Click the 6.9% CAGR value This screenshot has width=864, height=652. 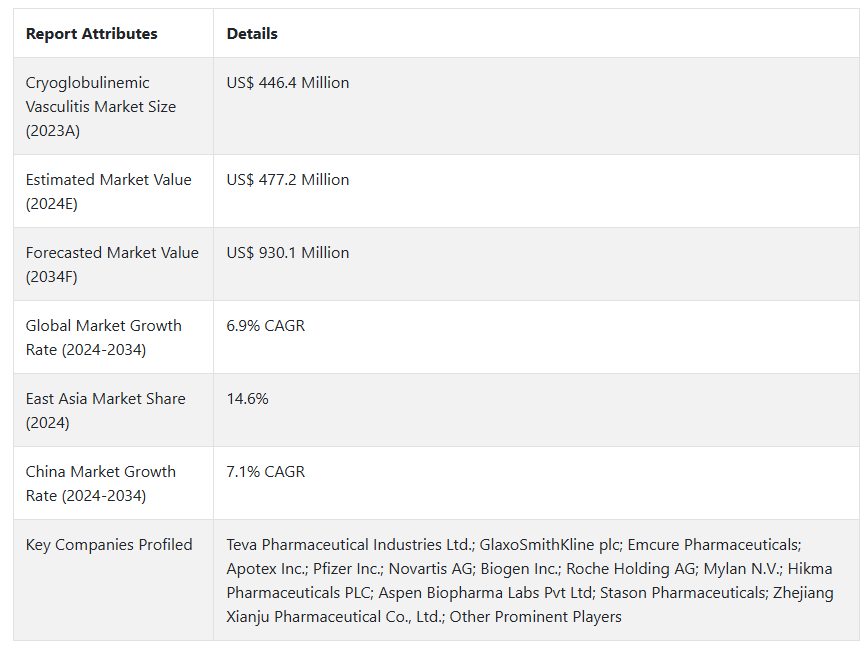[266, 326]
